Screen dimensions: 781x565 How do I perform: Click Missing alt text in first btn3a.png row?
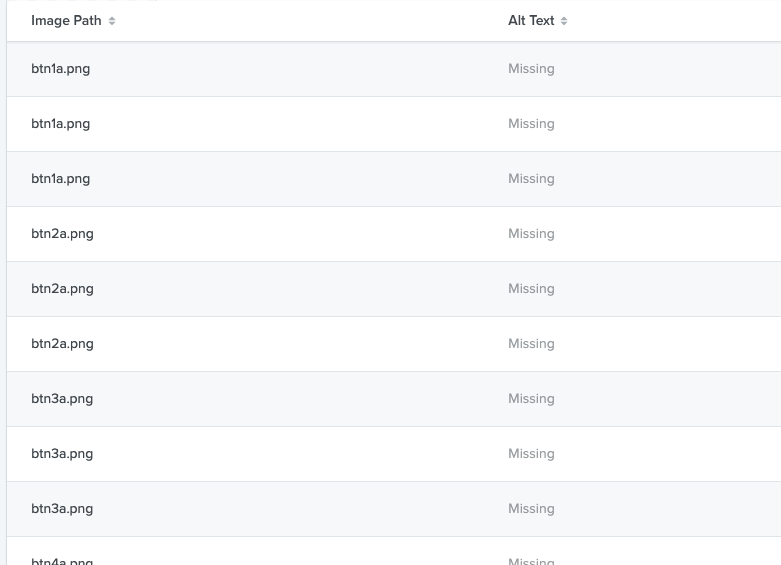coord(531,399)
